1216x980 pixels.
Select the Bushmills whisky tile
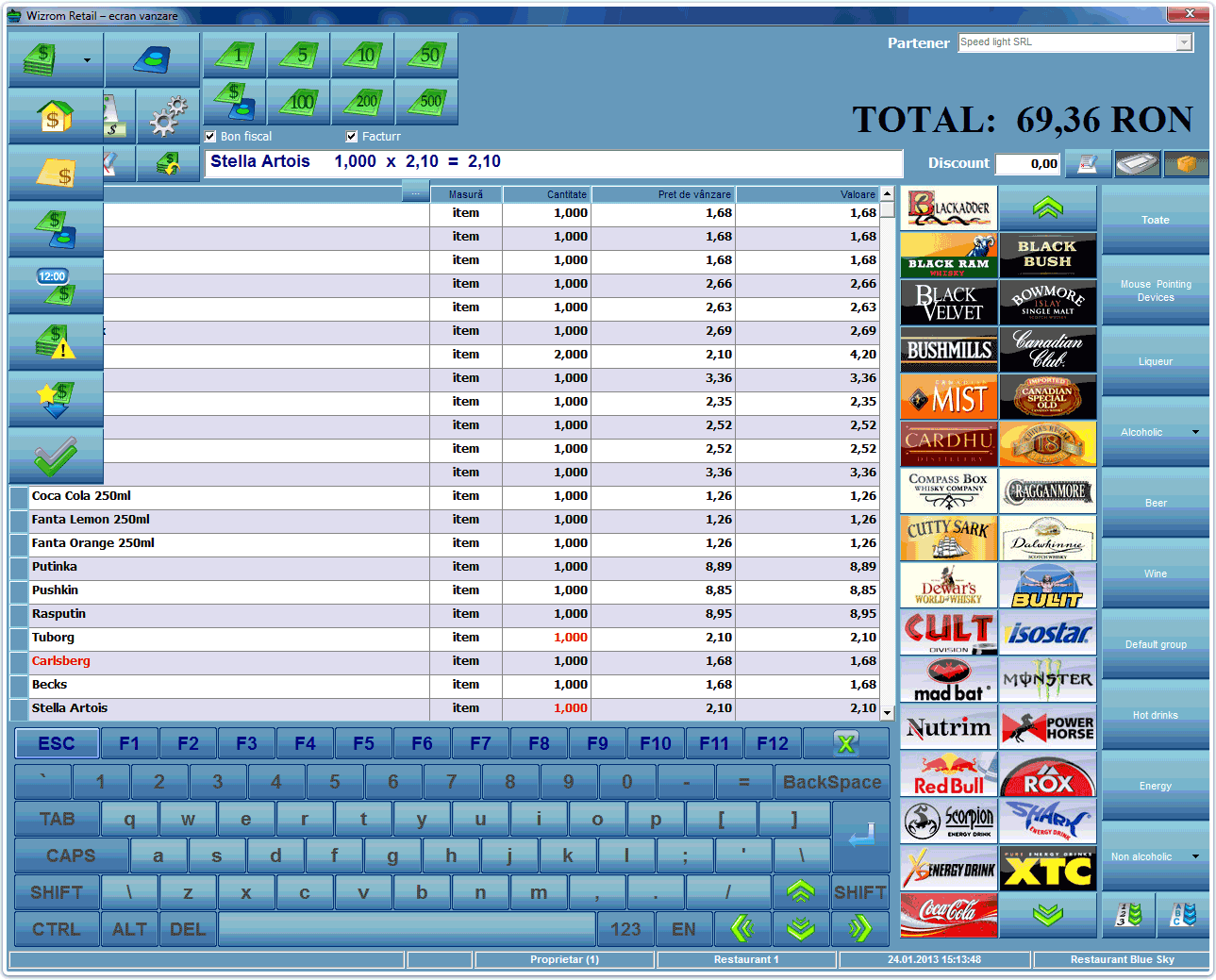point(949,350)
